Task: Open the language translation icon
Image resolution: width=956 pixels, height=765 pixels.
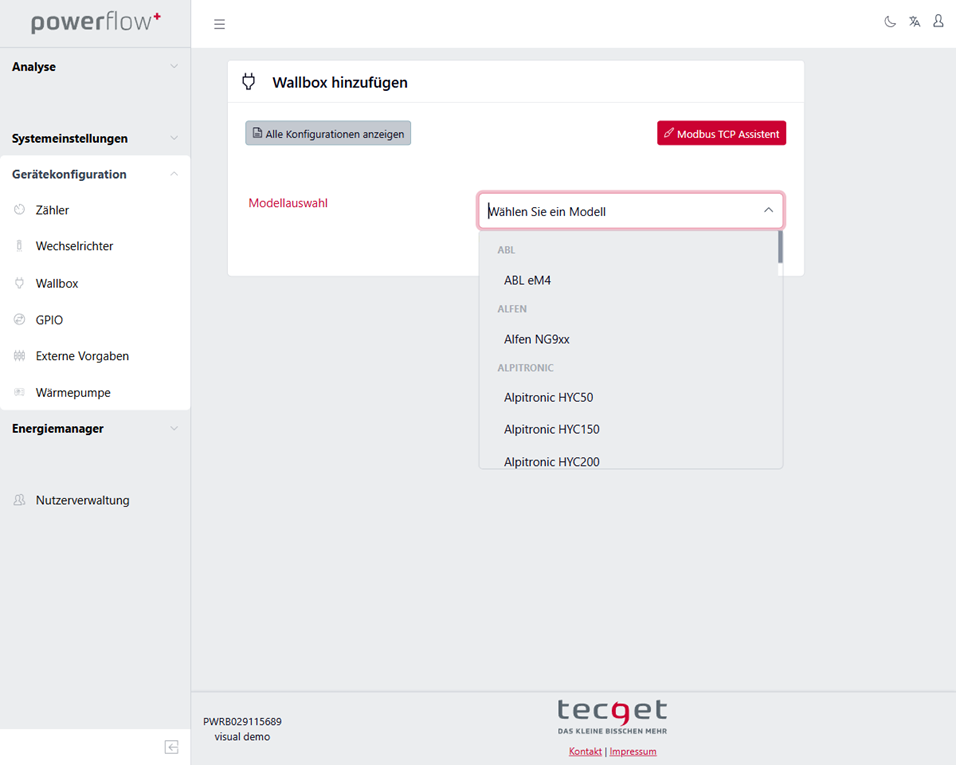Action: point(915,22)
